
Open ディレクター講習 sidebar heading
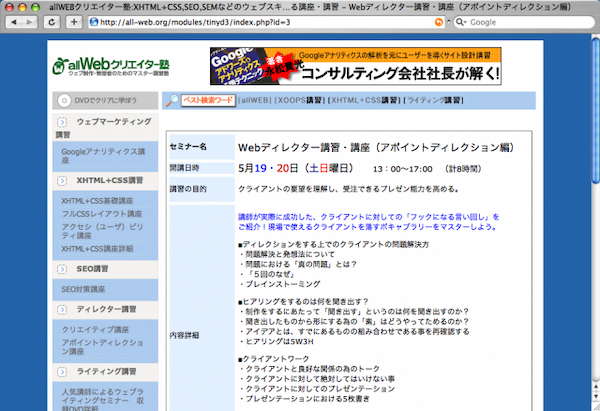pyautogui.click(x=106, y=309)
